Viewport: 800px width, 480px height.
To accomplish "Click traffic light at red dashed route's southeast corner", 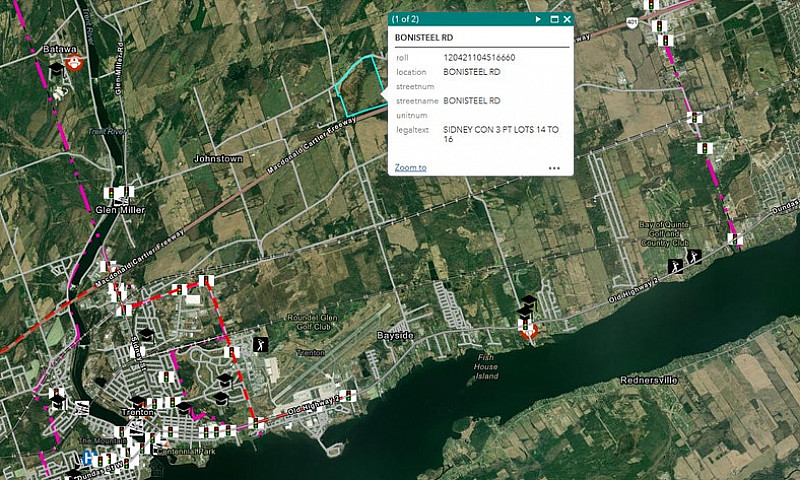I will [256, 423].
